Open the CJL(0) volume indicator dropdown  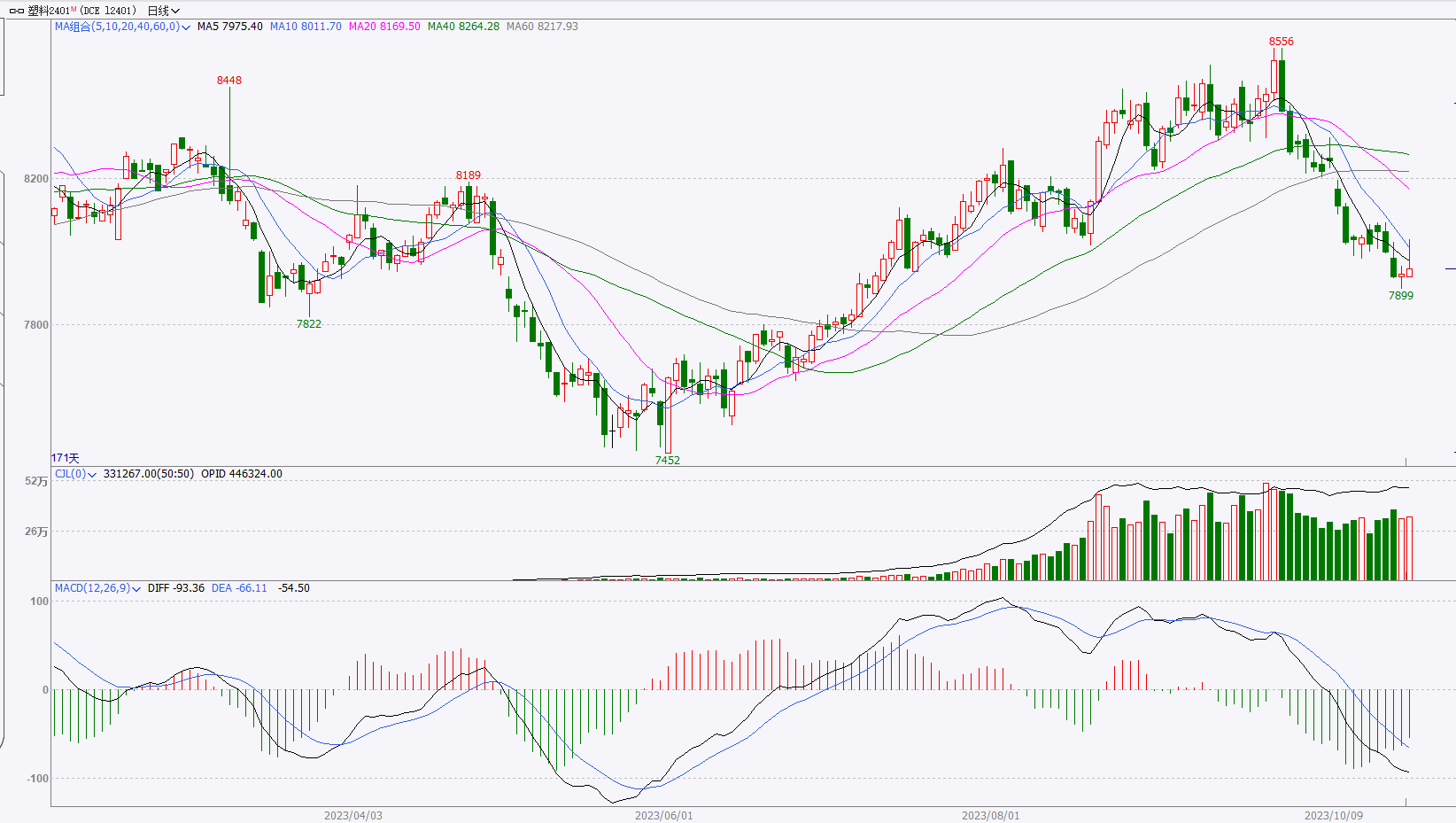click(92, 475)
